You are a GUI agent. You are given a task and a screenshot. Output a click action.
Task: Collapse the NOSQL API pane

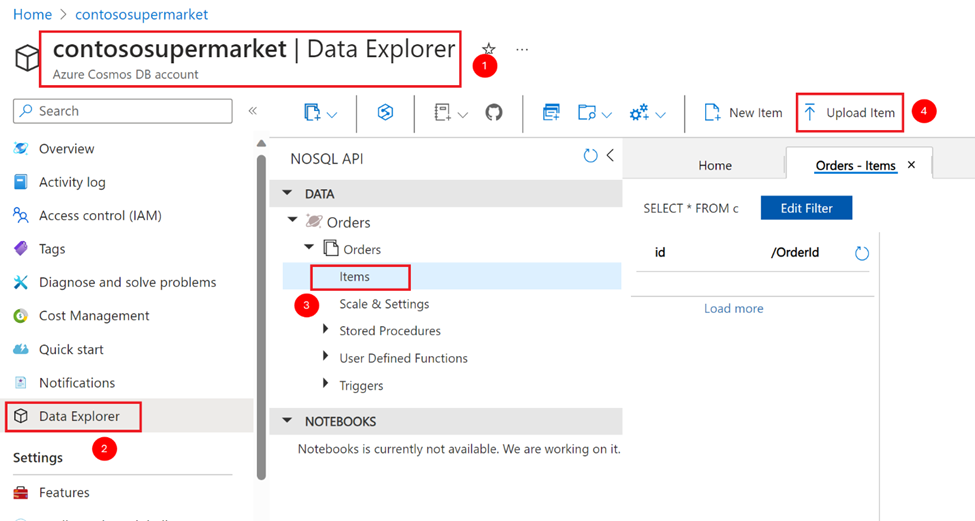tap(610, 155)
